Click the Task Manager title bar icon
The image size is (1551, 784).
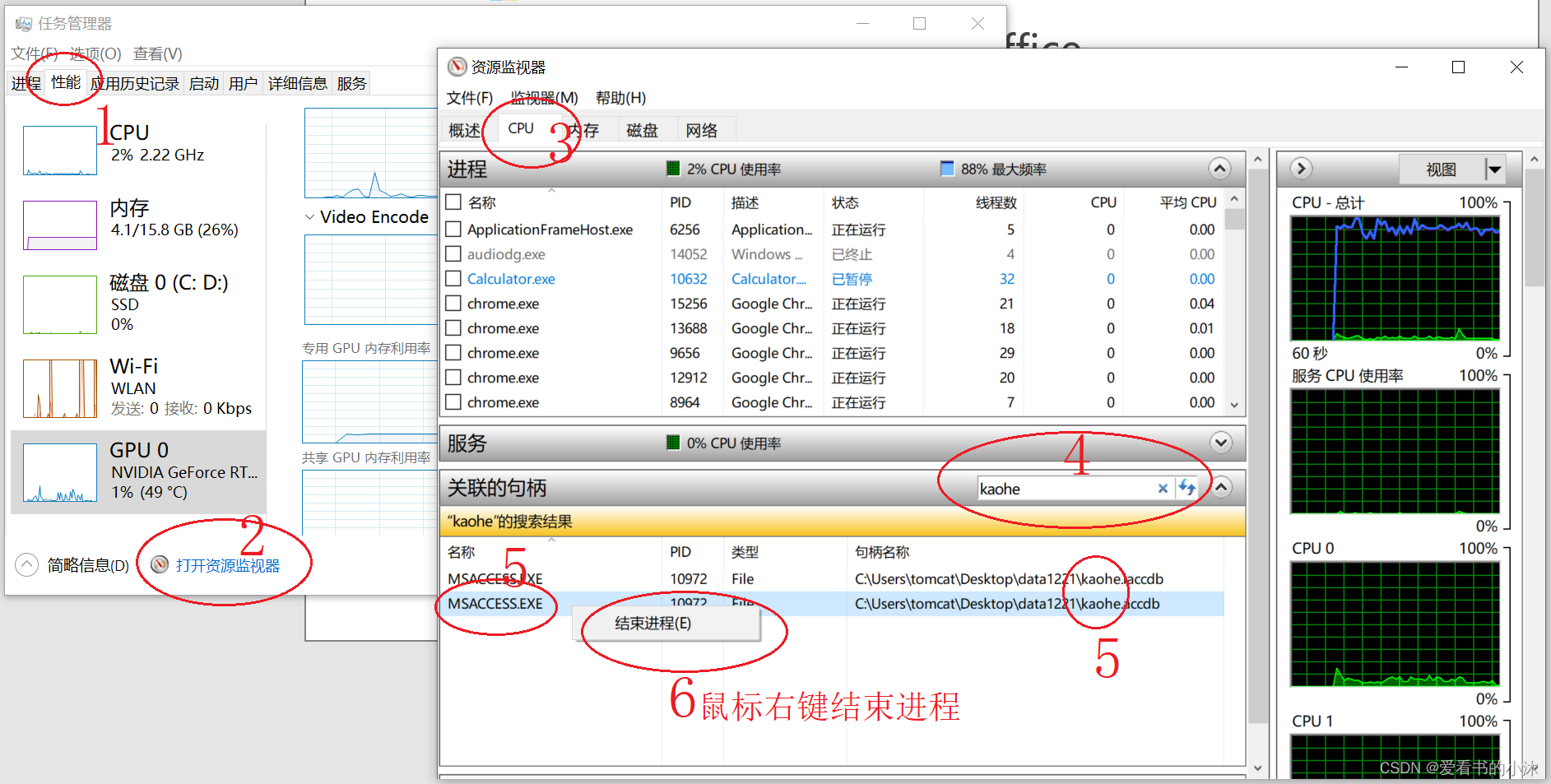24,24
